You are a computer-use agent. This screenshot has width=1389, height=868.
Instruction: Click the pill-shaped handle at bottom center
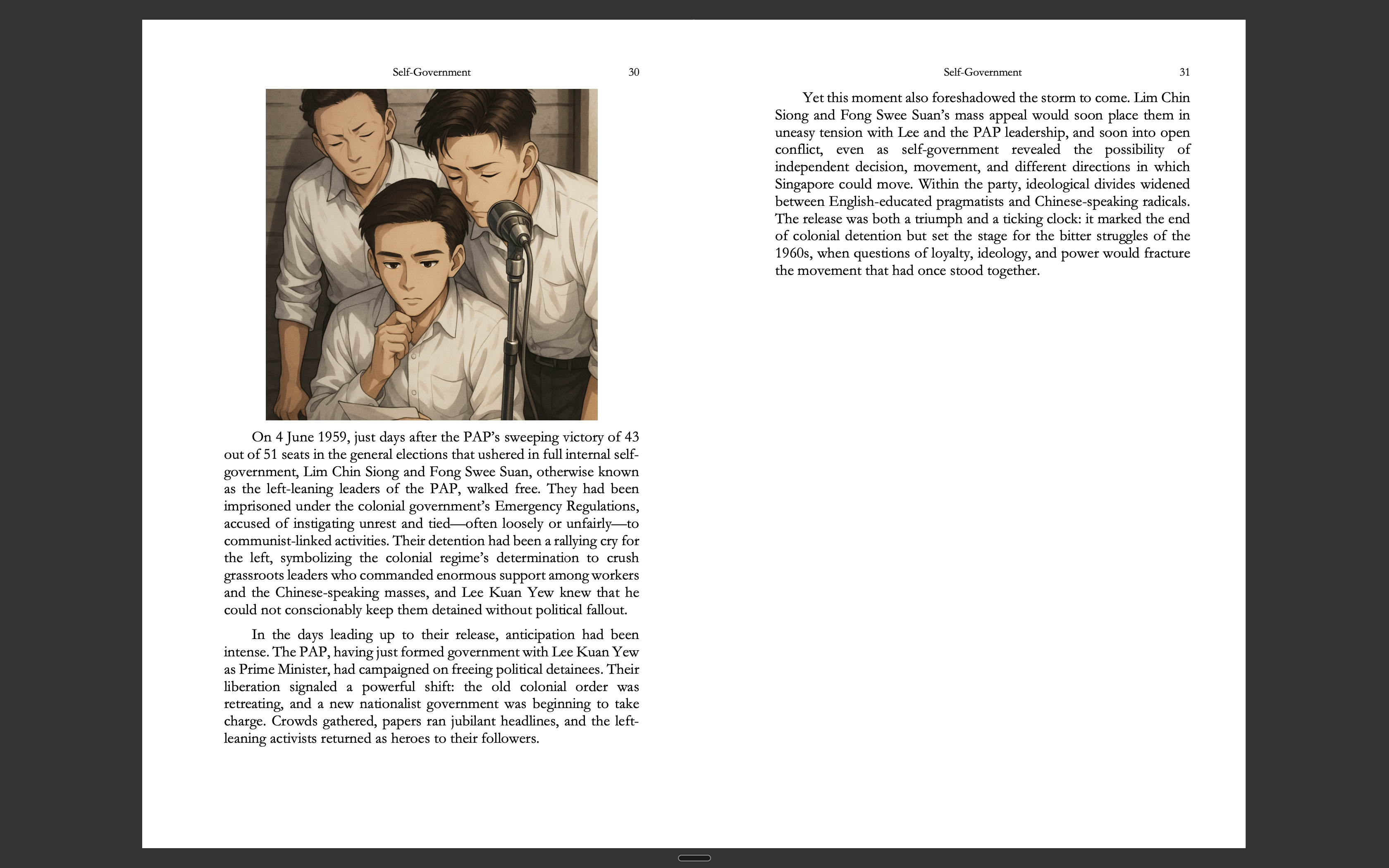[x=694, y=858]
